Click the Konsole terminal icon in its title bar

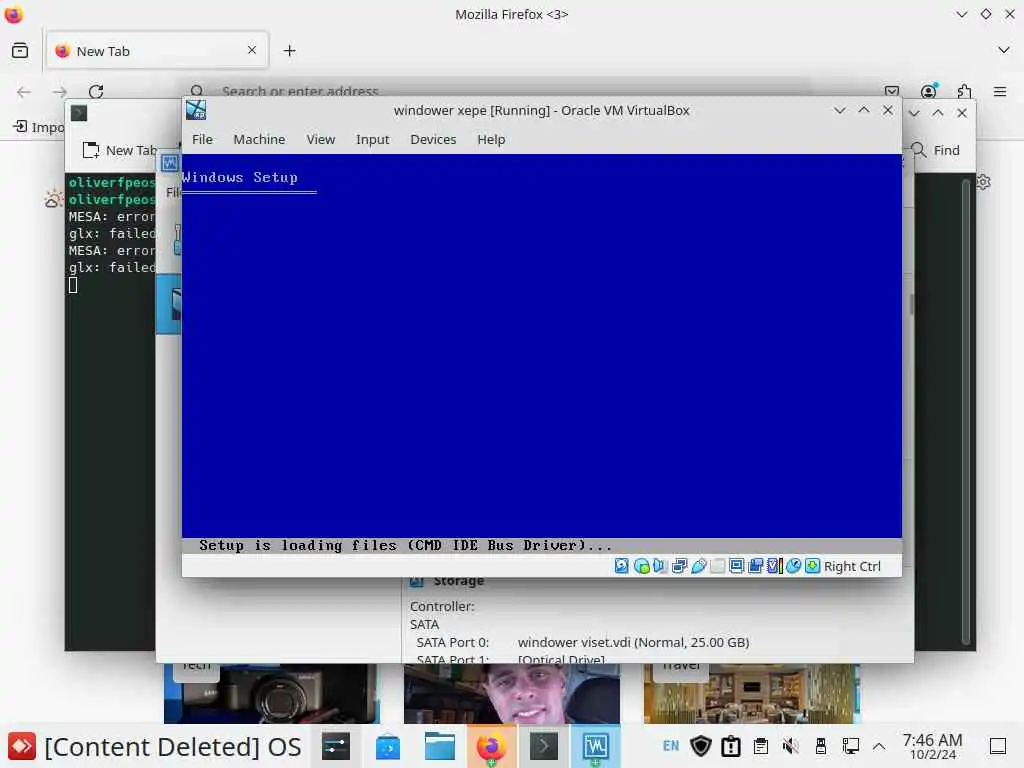(79, 113)
